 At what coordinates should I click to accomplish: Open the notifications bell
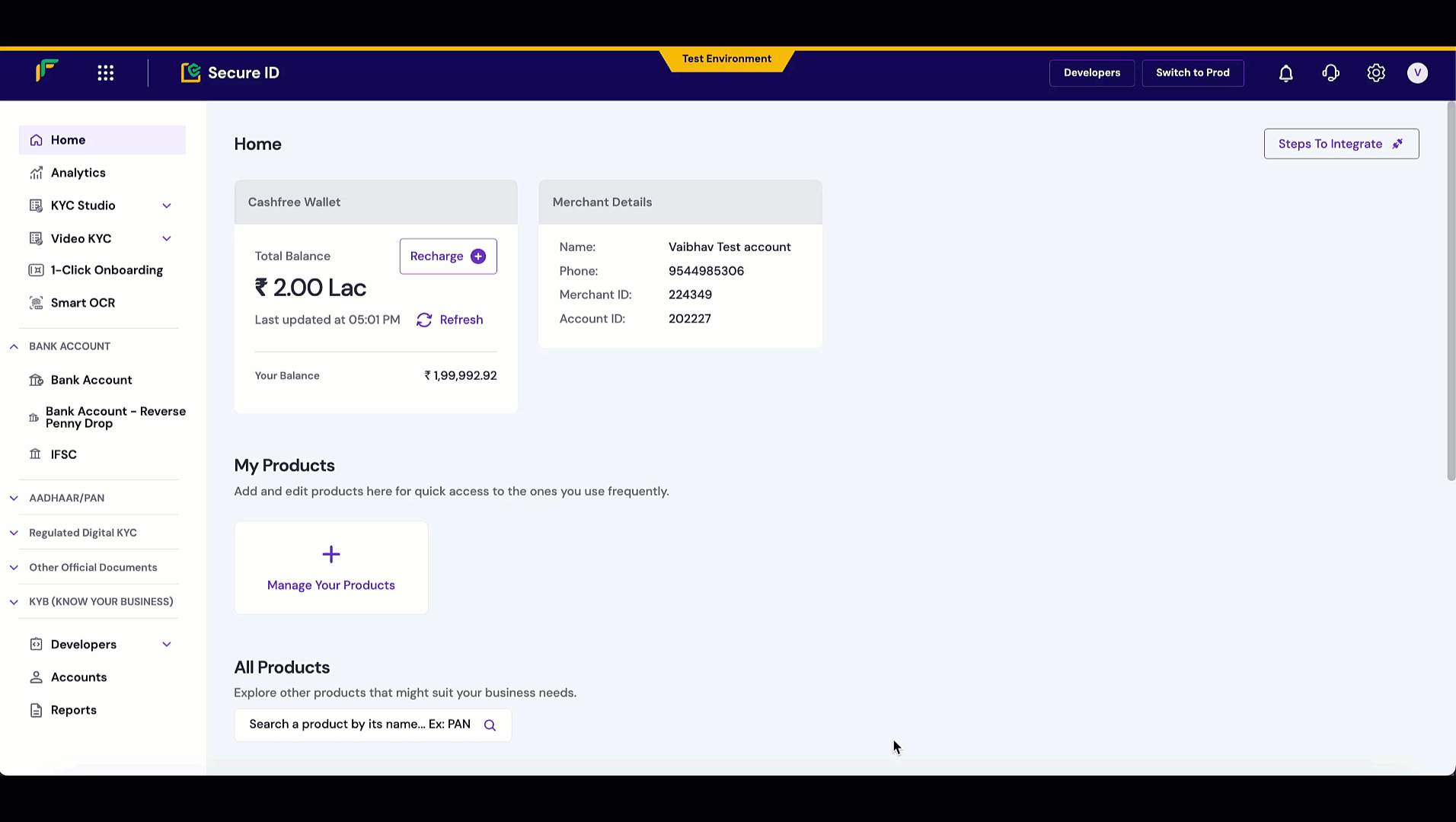click(1285, 73)
